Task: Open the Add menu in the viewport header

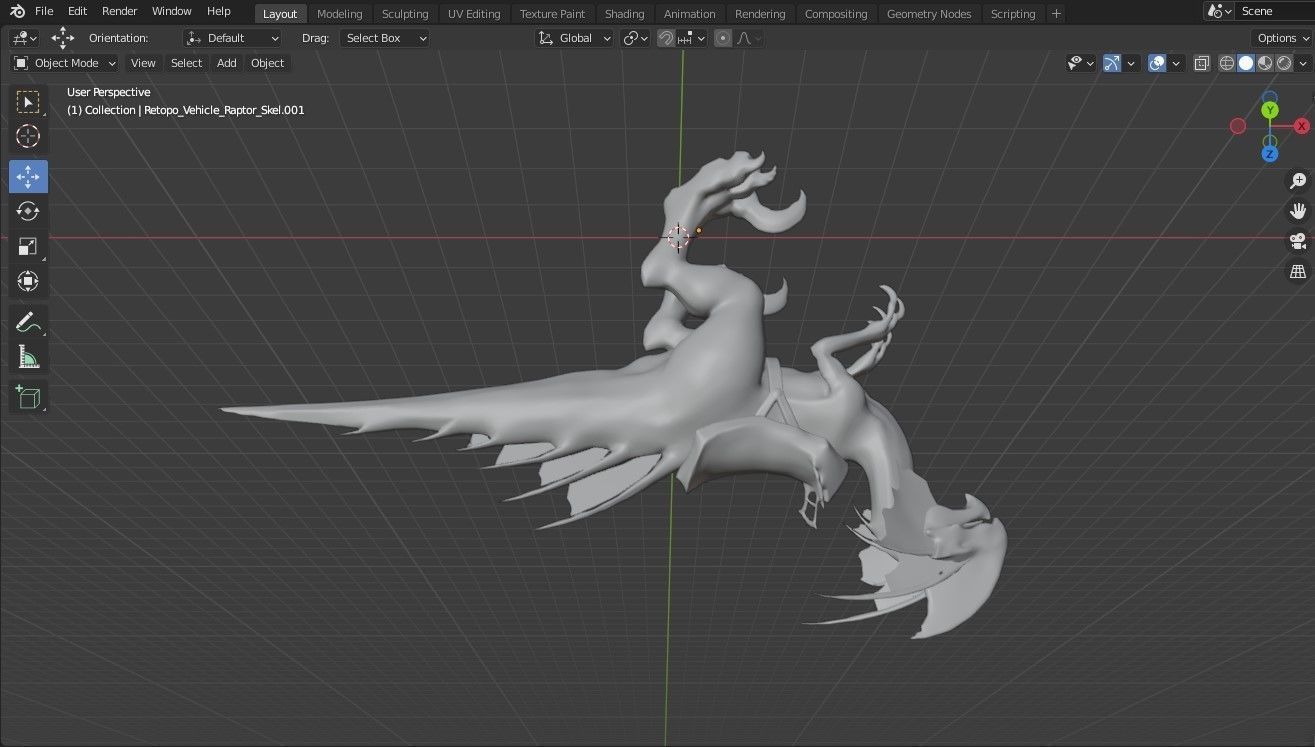Action: click(226, 63)
